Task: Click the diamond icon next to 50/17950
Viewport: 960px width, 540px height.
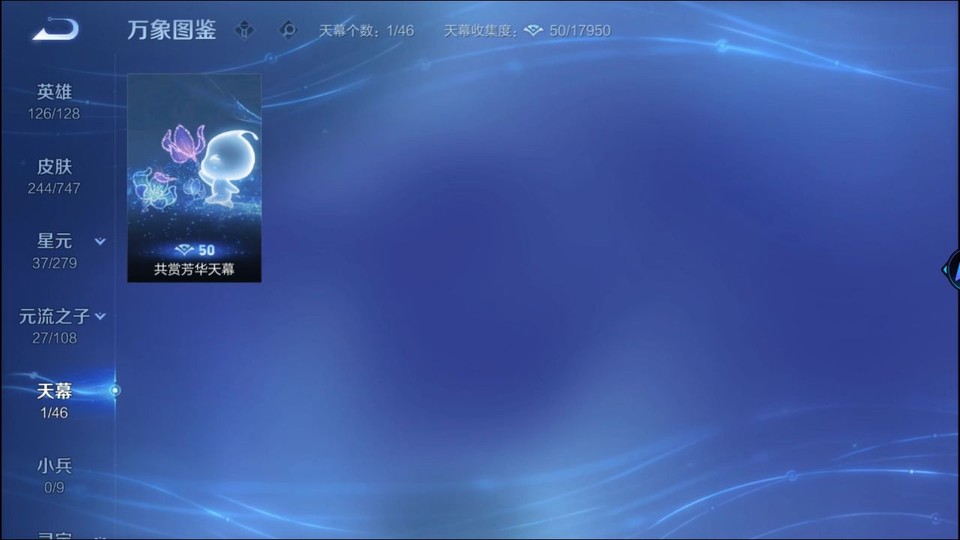Action: point(533,31)
